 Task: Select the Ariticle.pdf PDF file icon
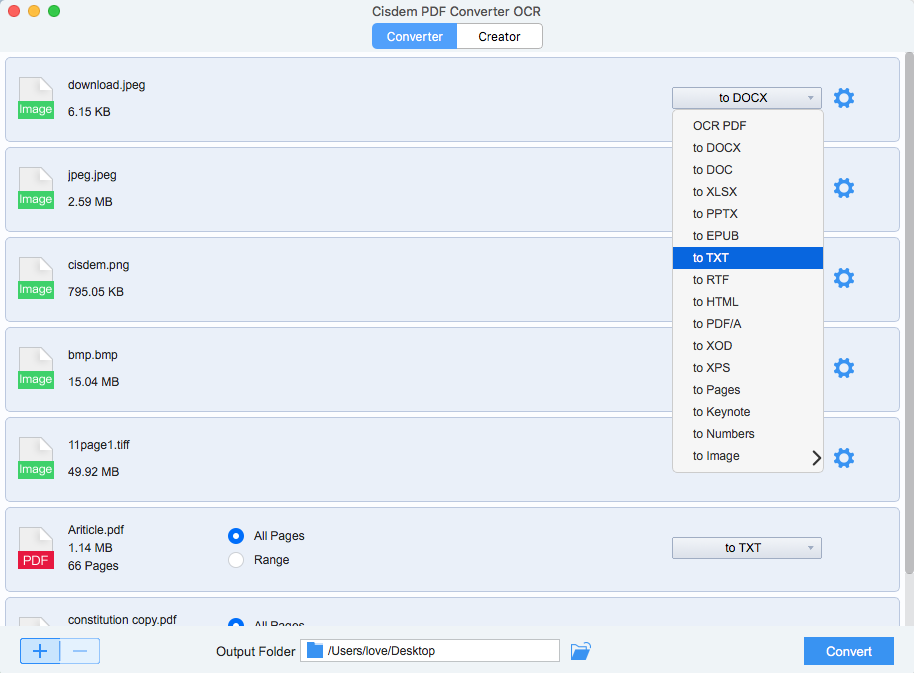click(36, 548)
